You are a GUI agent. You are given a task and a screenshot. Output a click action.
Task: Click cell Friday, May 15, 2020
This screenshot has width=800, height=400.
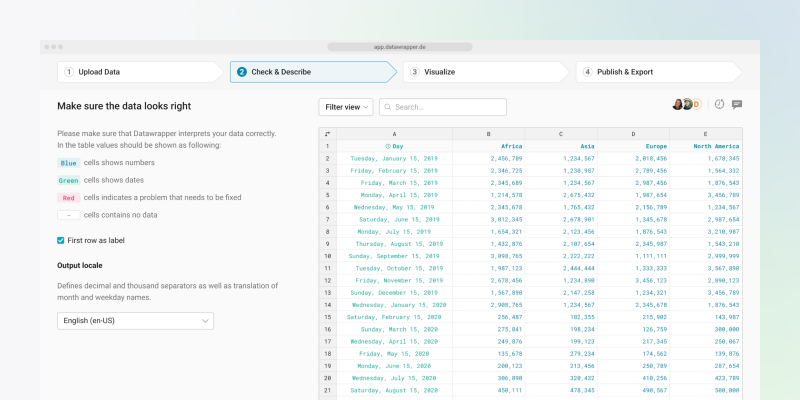click(394, 354)
